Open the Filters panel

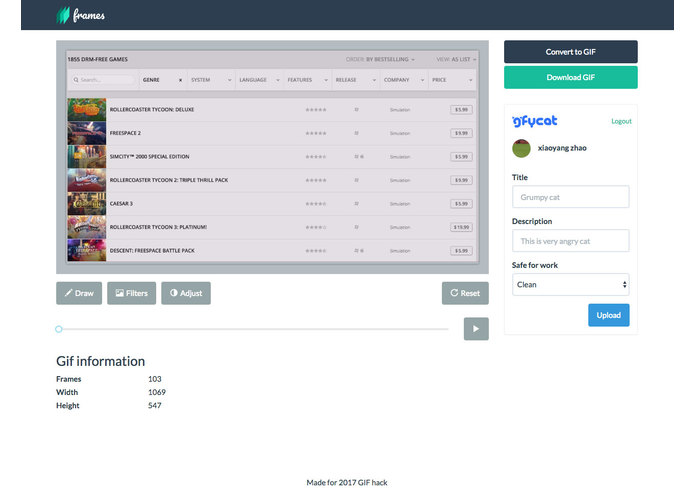pos(132,293)
